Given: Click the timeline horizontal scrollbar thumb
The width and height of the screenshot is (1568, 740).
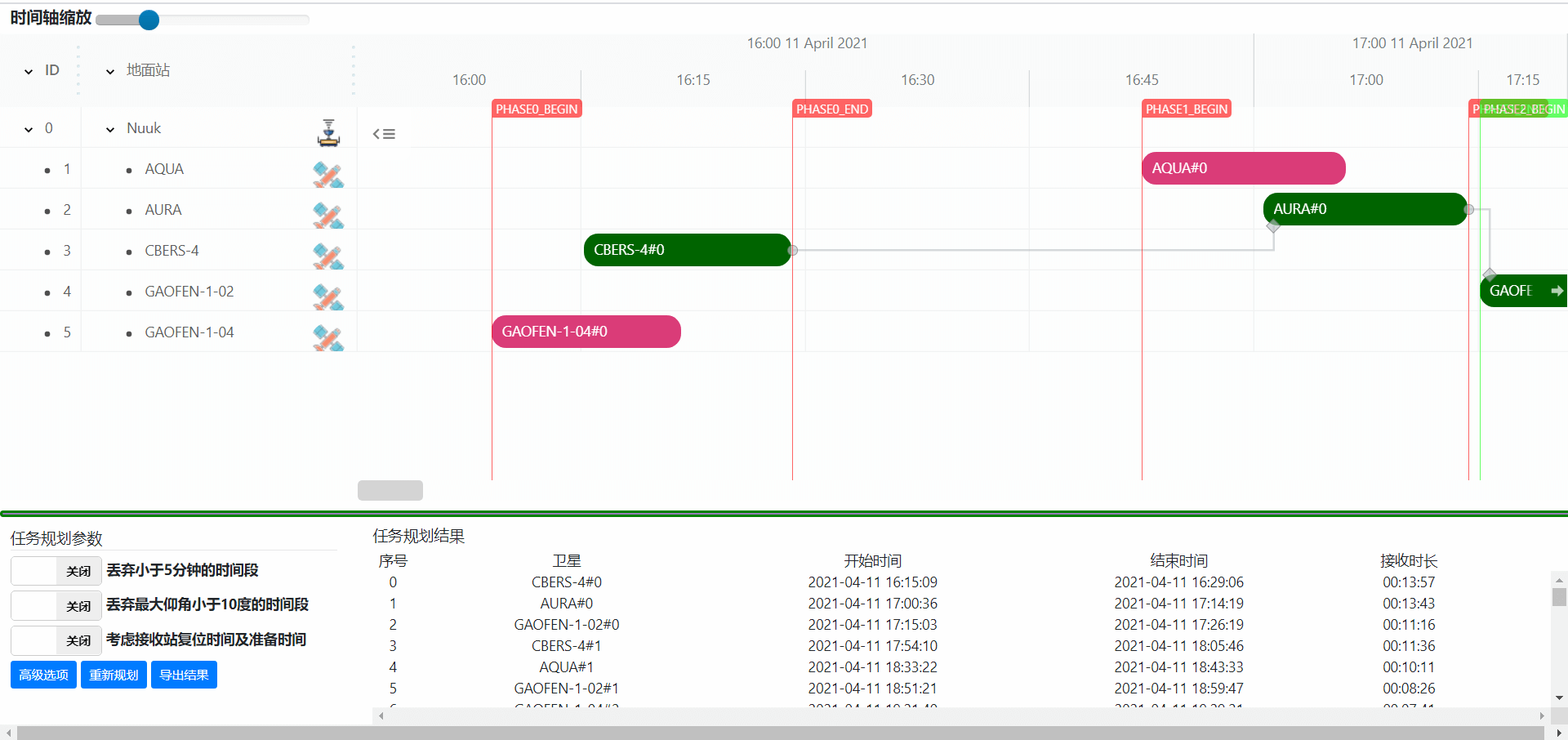Looking at the screenshot, I should point(390,490).
